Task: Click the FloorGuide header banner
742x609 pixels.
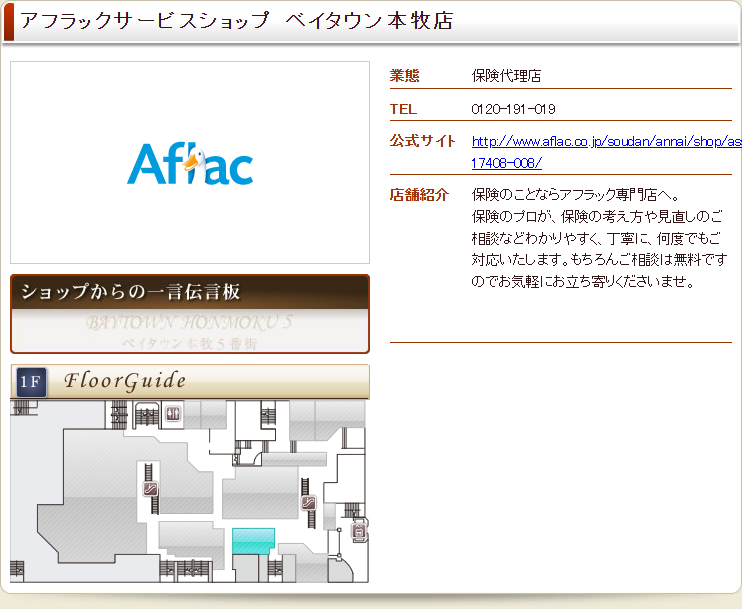Action: click(x=190, y=381)
